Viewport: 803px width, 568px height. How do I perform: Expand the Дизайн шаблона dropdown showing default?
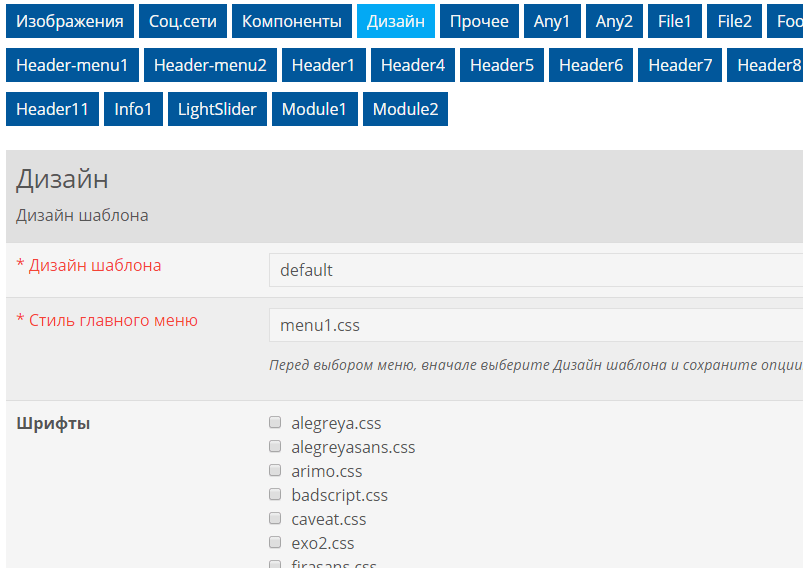tap(536, 270)
